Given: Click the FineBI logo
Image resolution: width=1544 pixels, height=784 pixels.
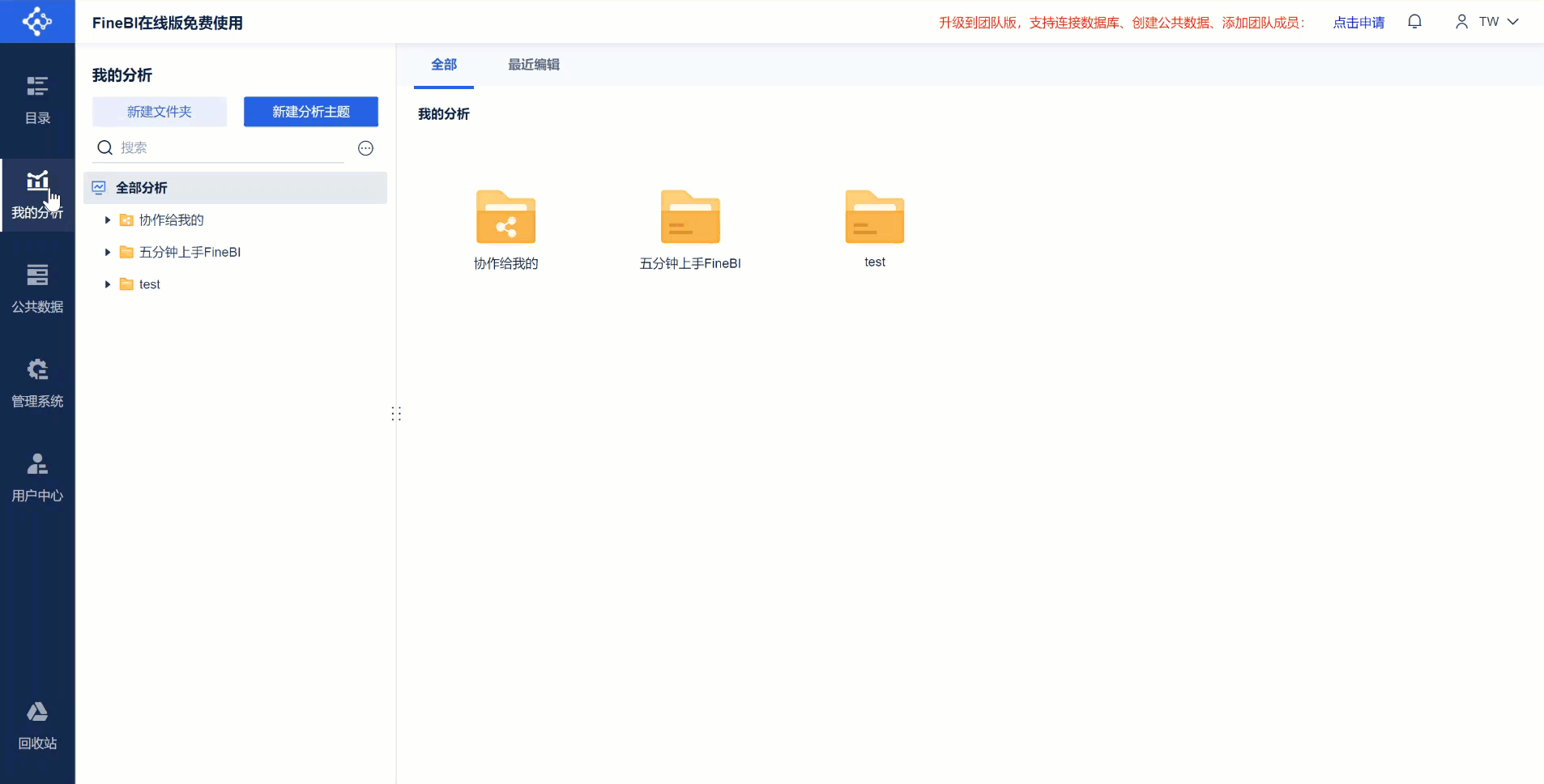Looking at the screenshot, I should [x=37, y=21].
